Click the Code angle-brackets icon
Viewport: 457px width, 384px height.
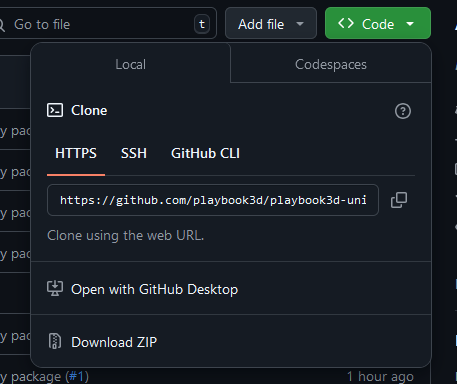coord(346,23)
